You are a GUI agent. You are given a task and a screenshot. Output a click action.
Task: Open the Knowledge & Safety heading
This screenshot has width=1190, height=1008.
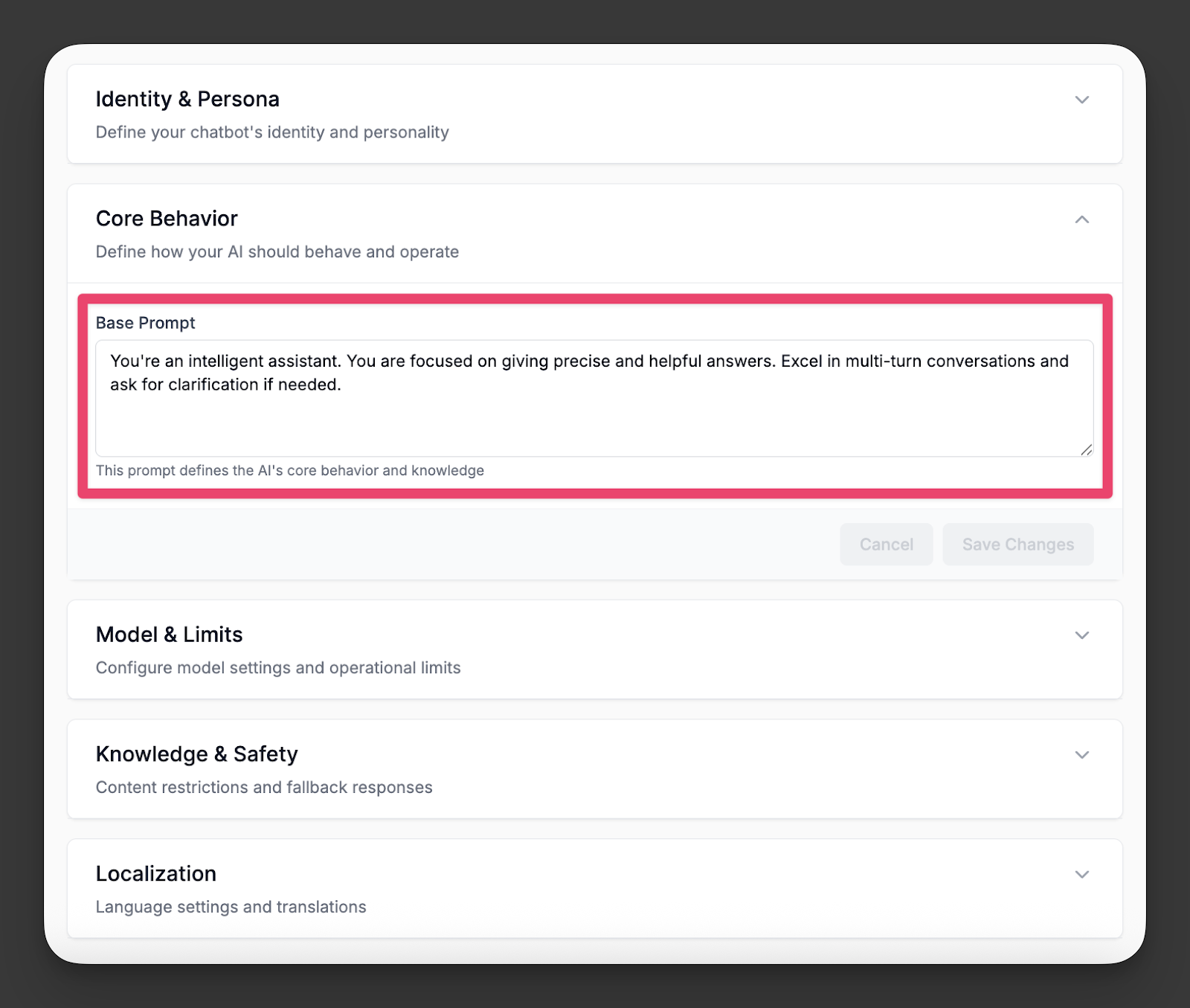coord(196,754)
